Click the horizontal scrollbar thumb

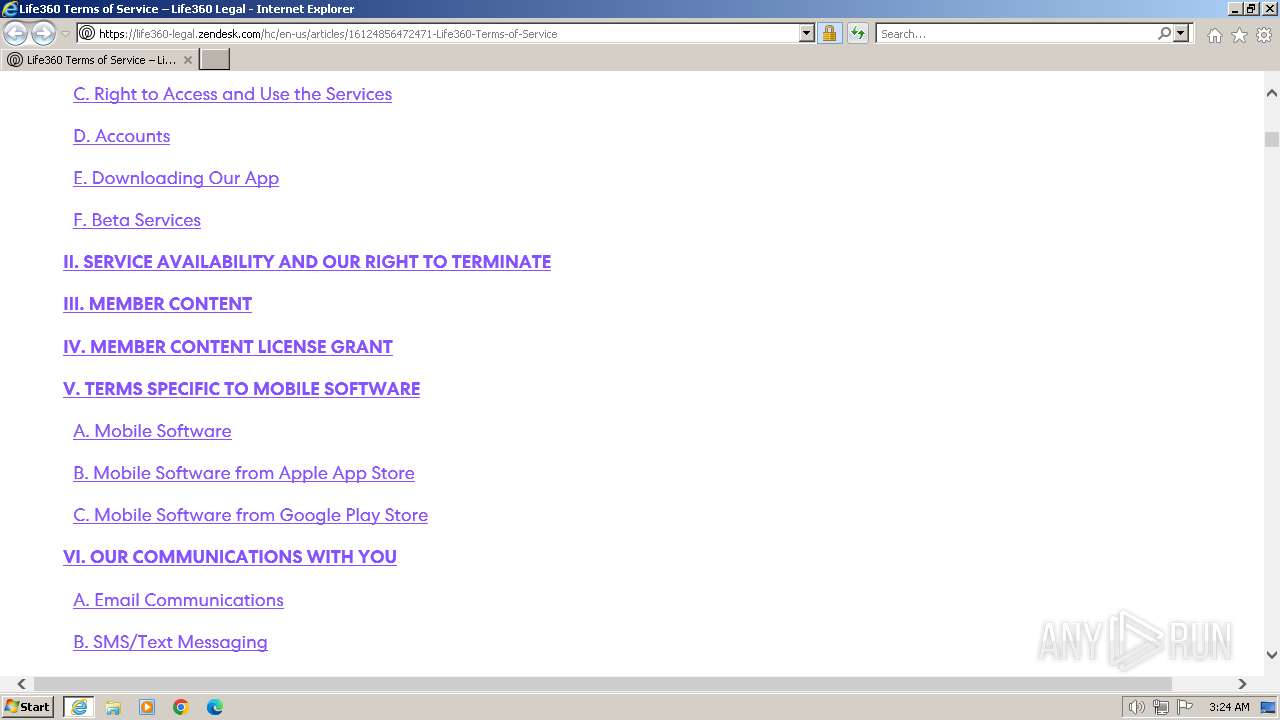603,684
